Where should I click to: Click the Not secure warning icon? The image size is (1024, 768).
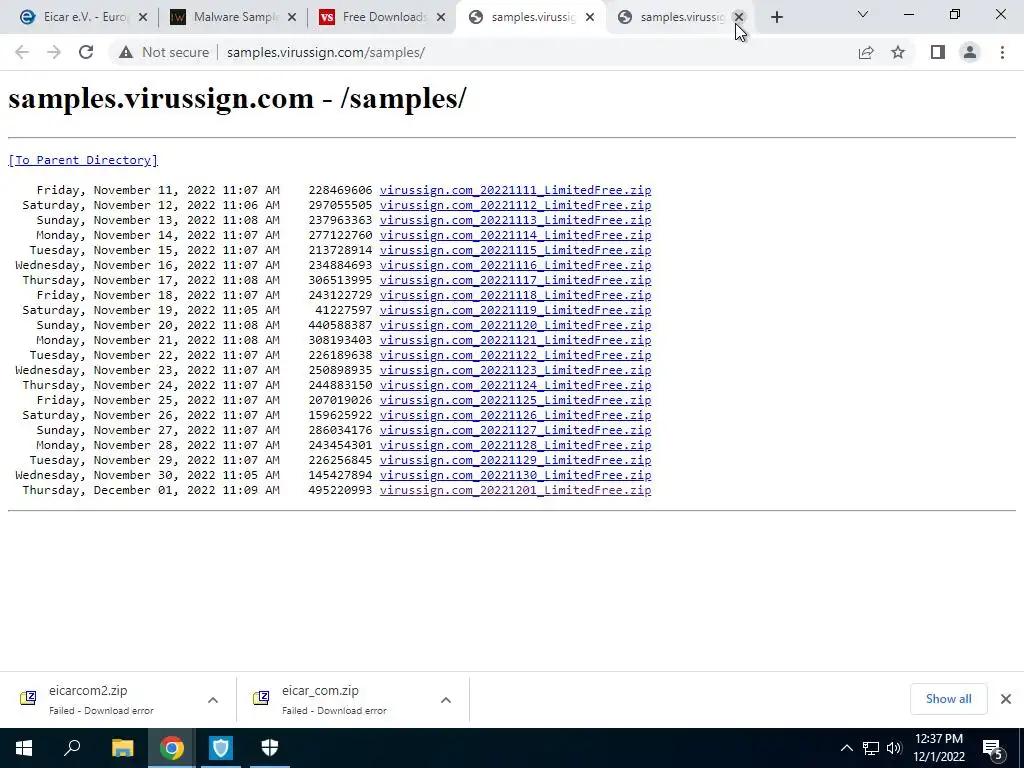click(x=126, y=52)
